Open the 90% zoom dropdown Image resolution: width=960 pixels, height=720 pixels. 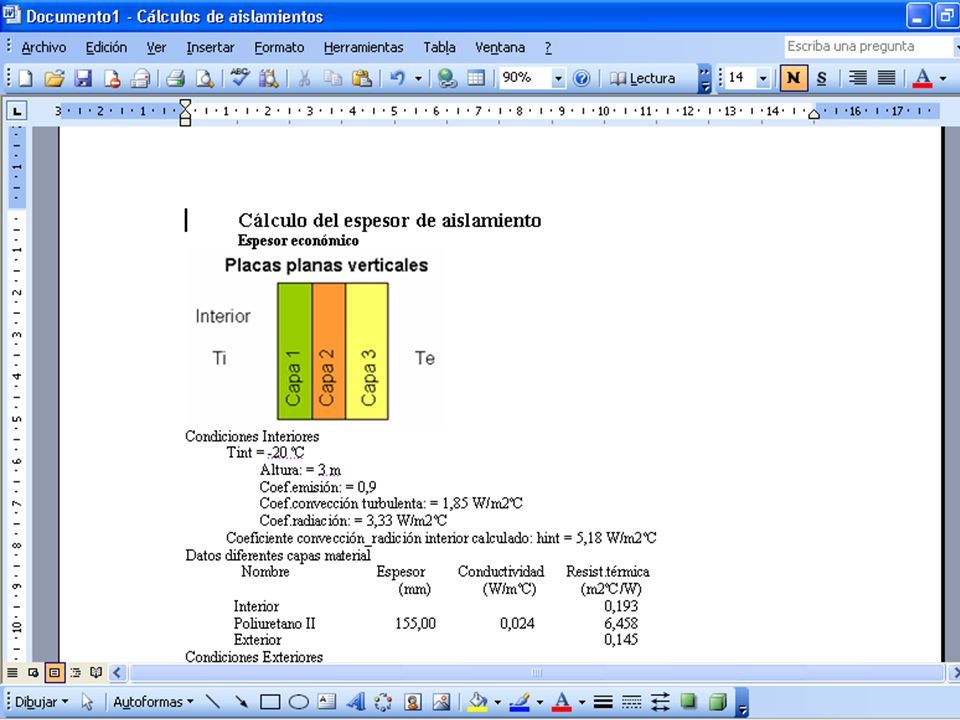coord(558,78)
